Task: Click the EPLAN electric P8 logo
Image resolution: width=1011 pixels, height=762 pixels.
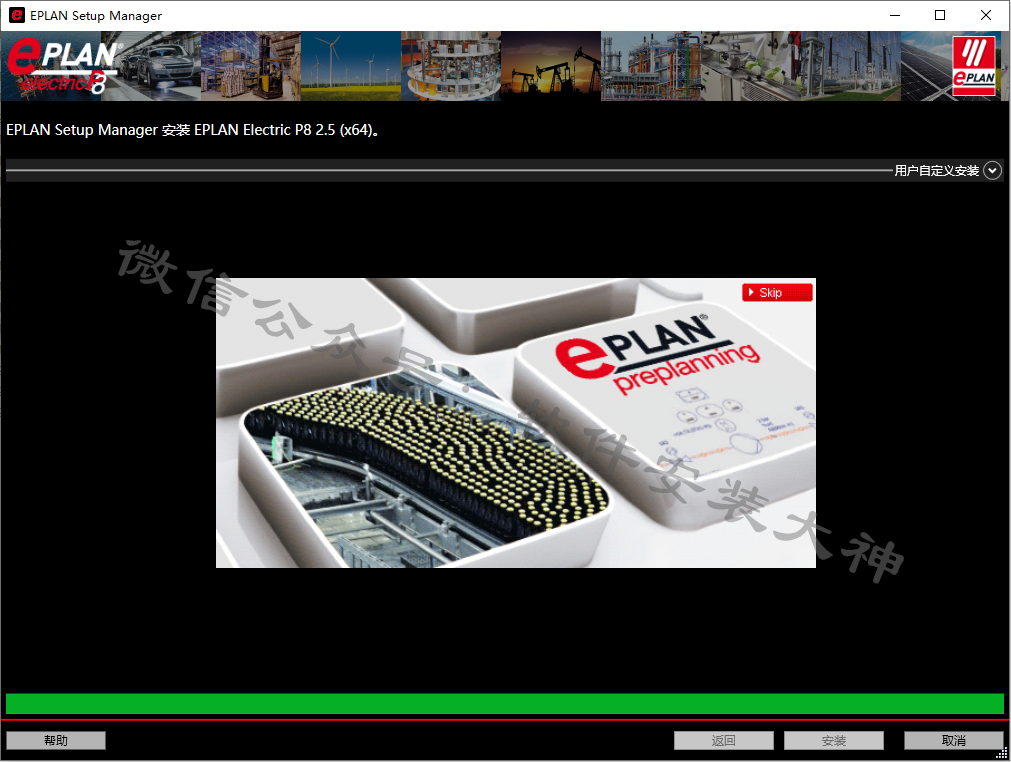Action: tap(63, 66)
